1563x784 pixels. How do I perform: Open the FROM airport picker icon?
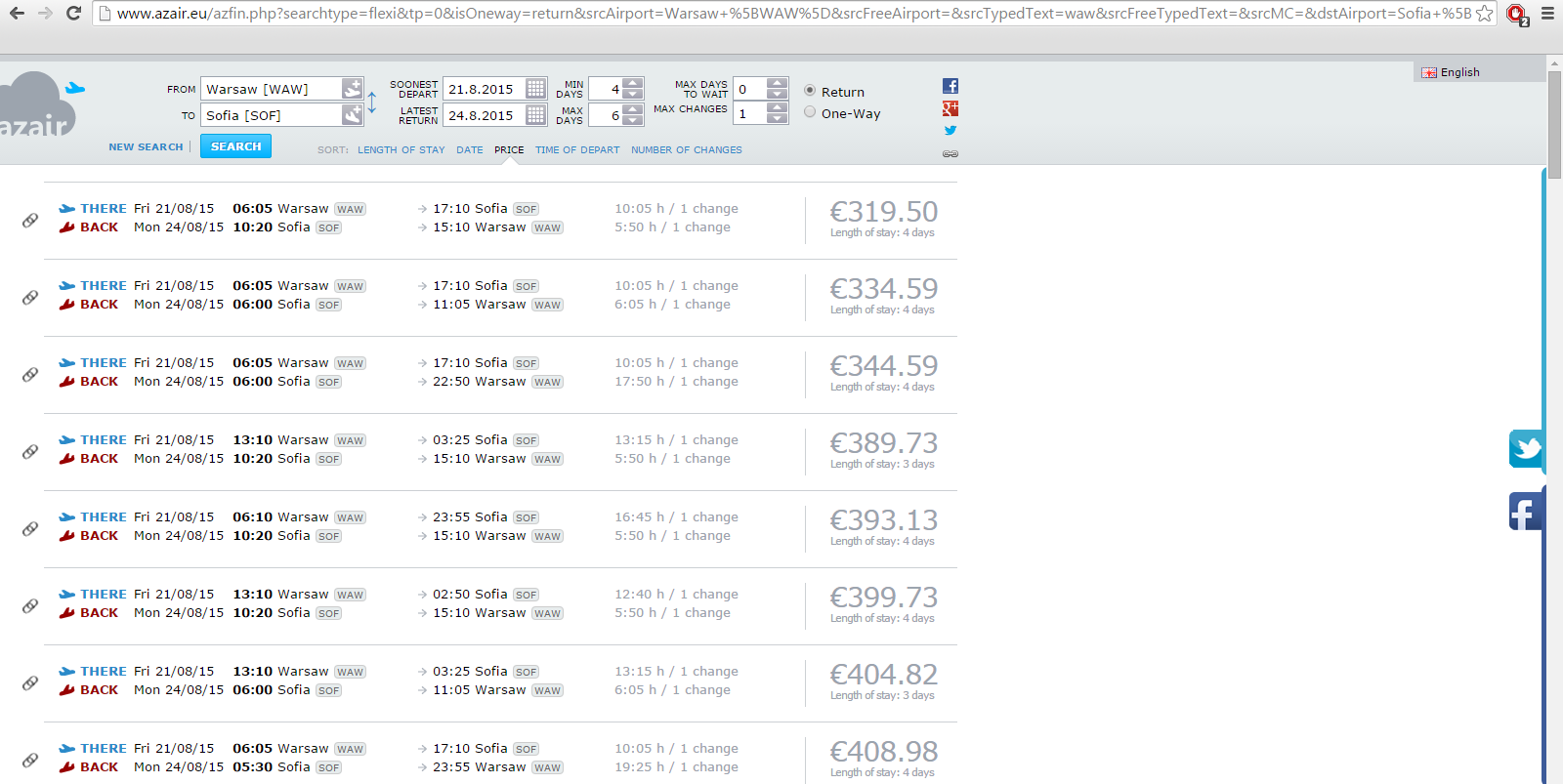point(352,89)
